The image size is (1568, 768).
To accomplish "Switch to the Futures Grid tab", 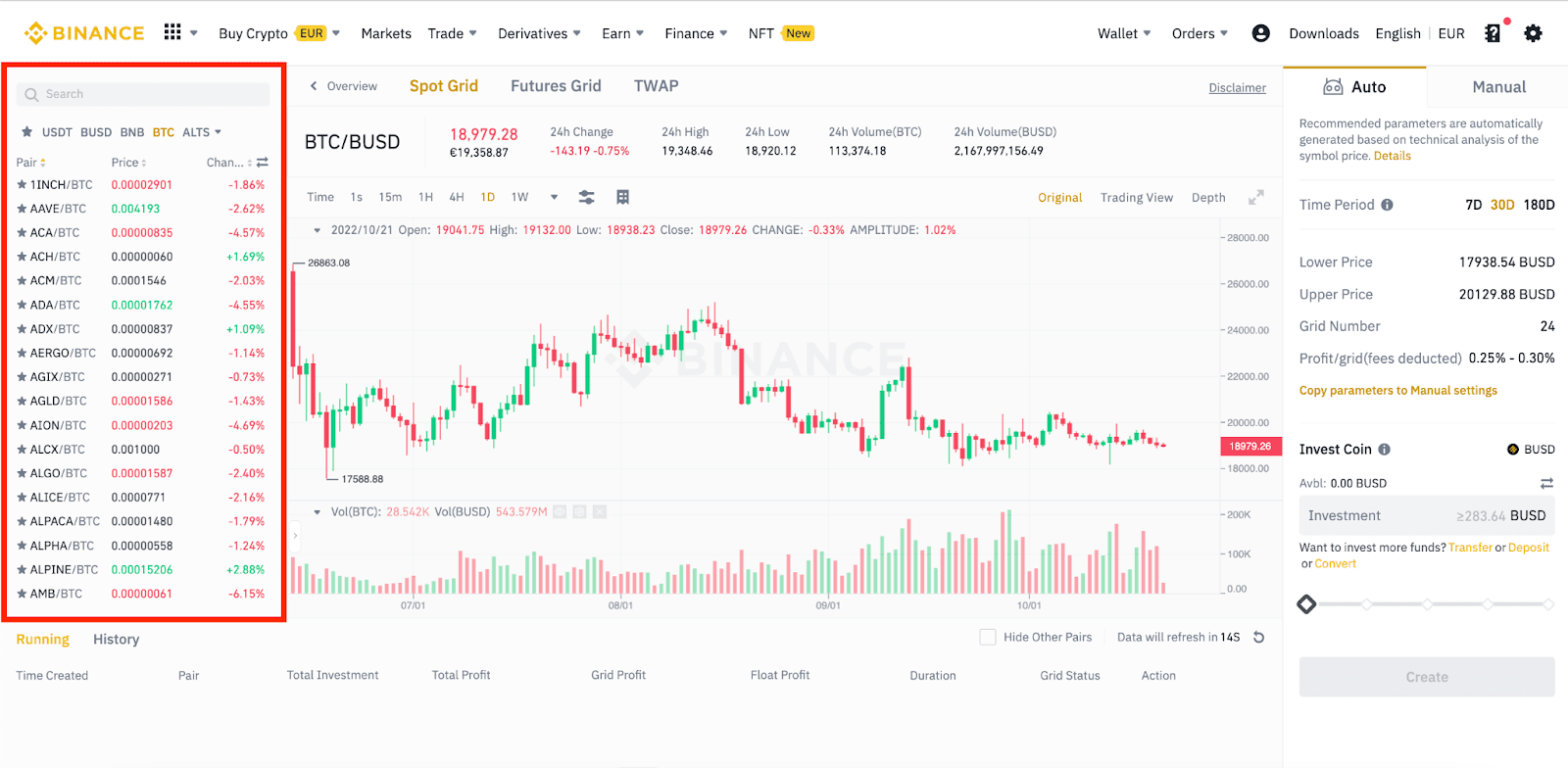I will click(556, 86).
